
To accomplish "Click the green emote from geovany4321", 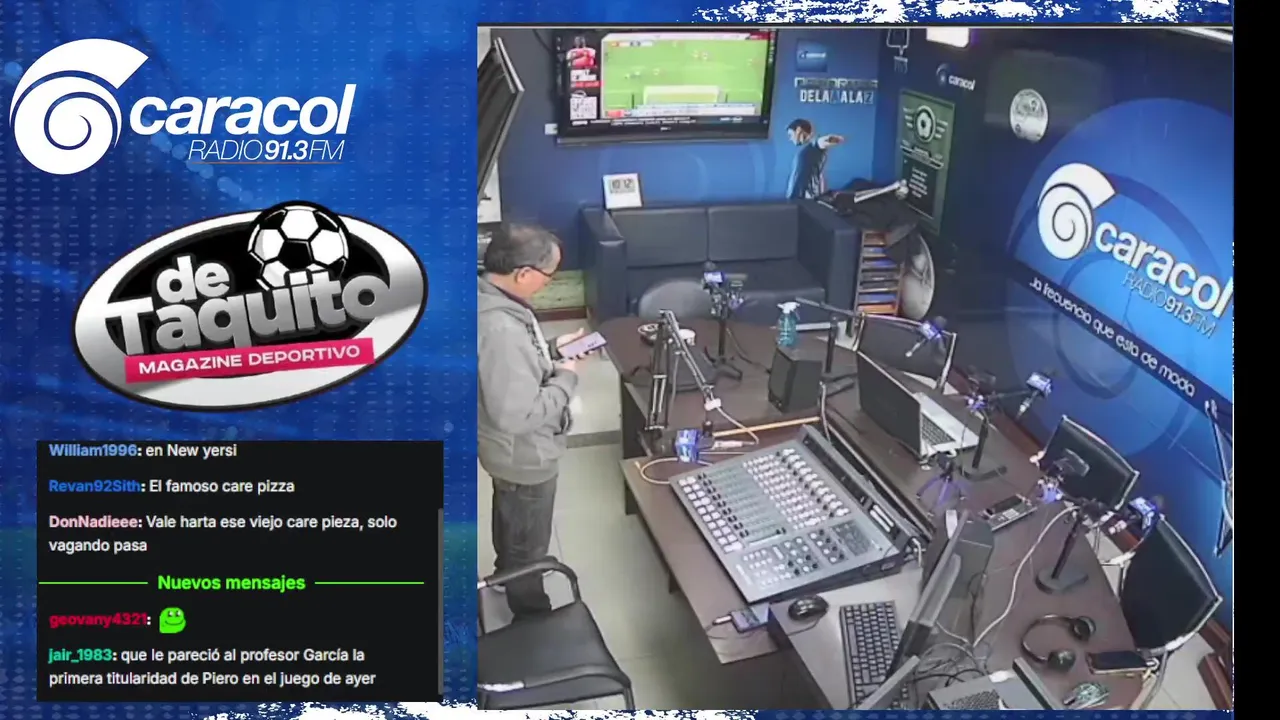I will (172, 620).
